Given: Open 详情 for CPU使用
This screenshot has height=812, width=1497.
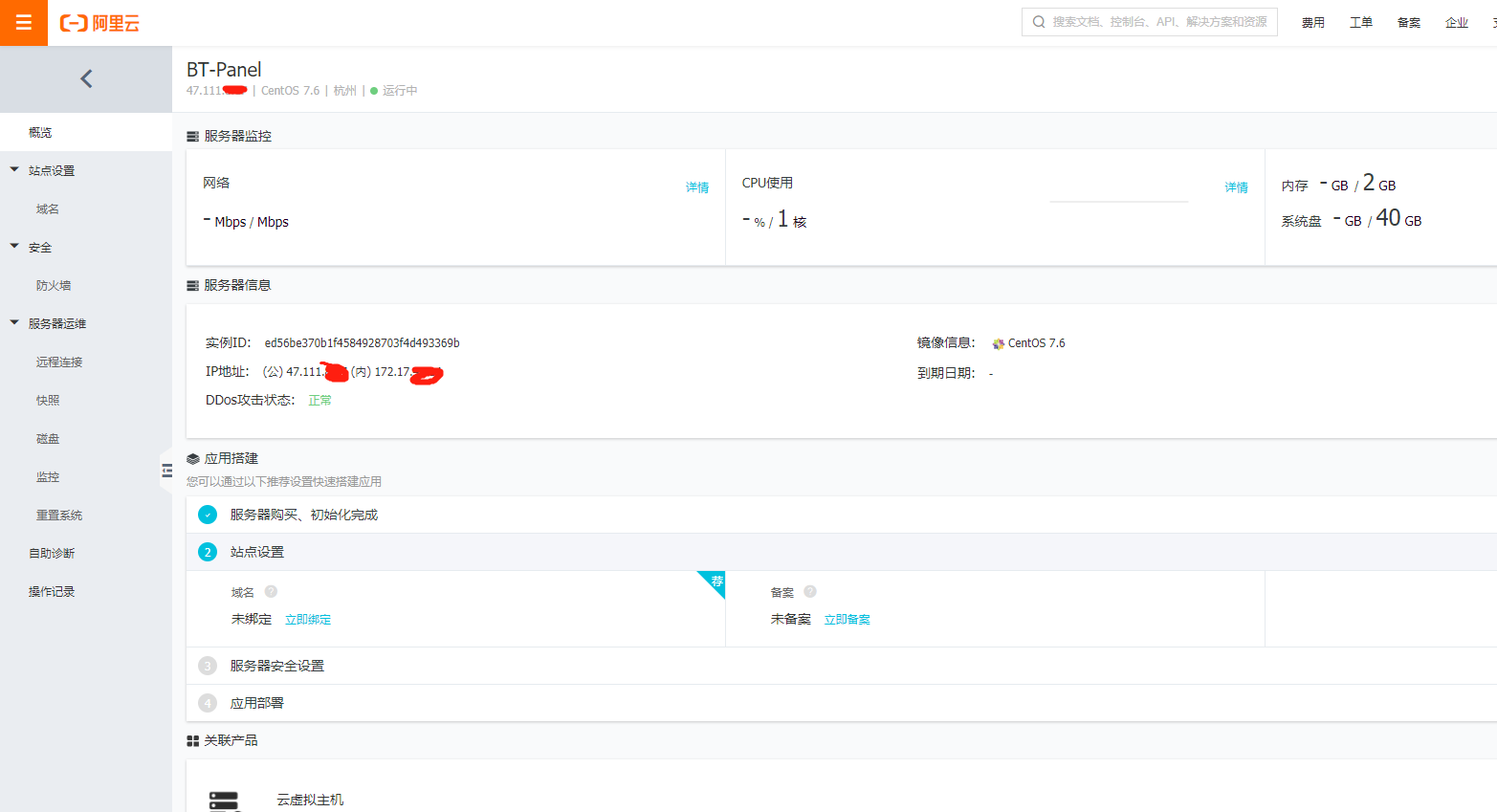Looking at the screenshot, I should click(x=1237, y=187).
